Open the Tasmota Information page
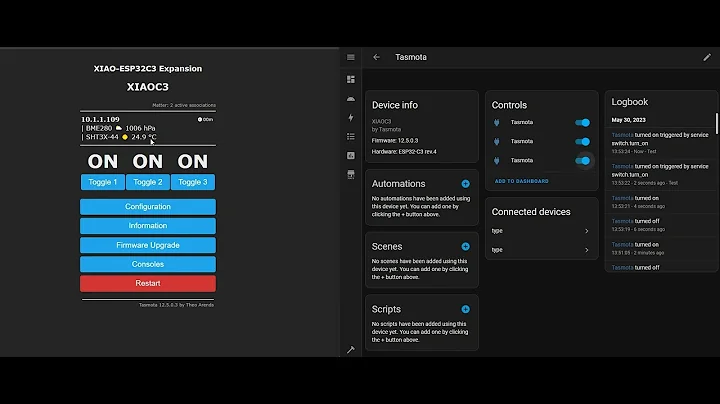720x404 pixels. [147, 226]
